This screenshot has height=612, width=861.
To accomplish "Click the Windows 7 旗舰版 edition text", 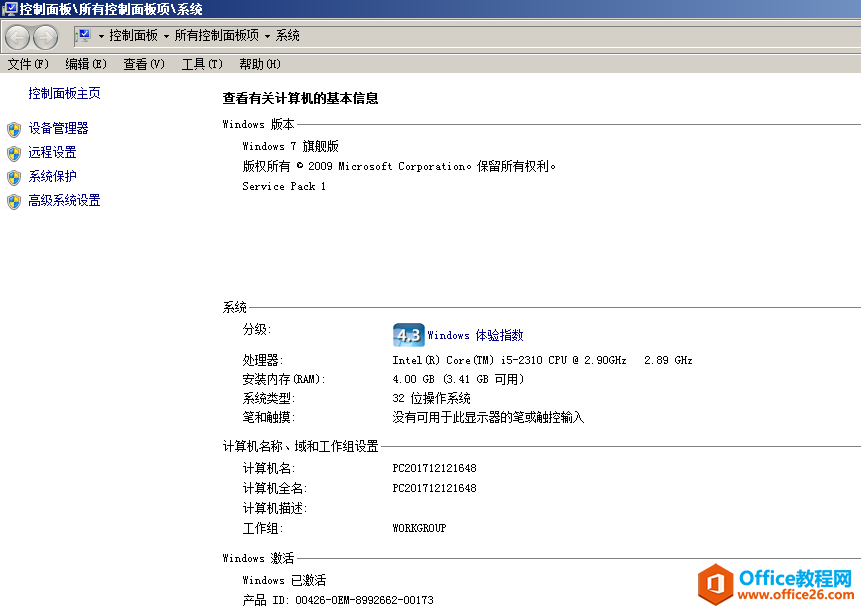I will click(290, 147).
